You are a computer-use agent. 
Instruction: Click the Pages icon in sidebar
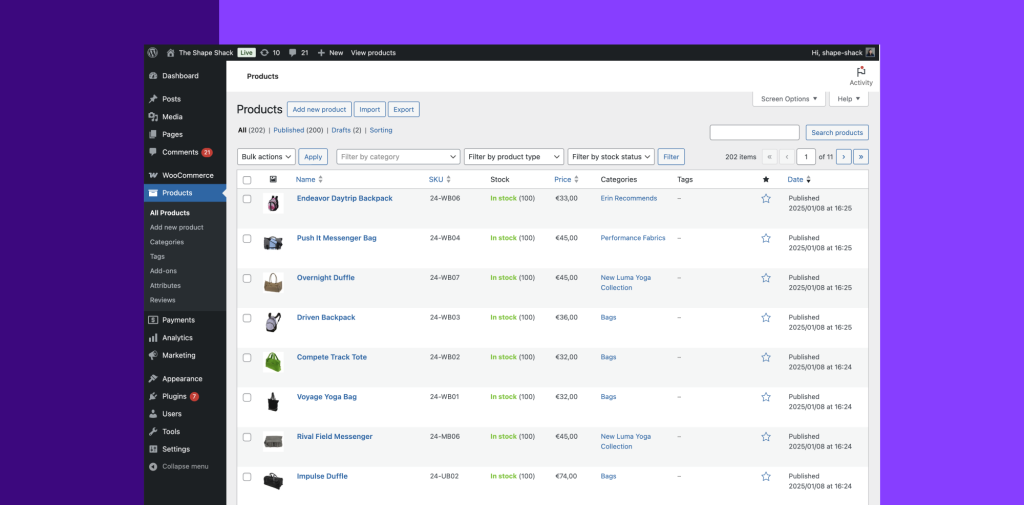(x=153, y=135)
